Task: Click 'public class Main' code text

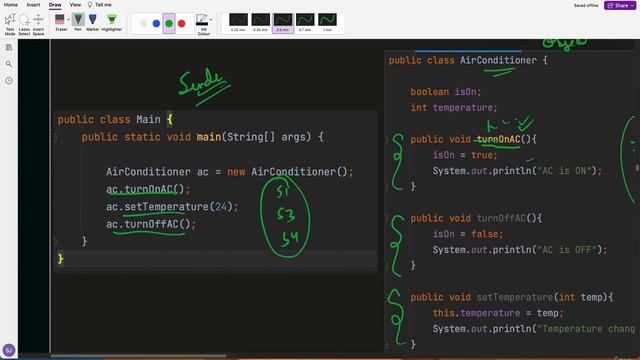Action: (x=109, y=120)
